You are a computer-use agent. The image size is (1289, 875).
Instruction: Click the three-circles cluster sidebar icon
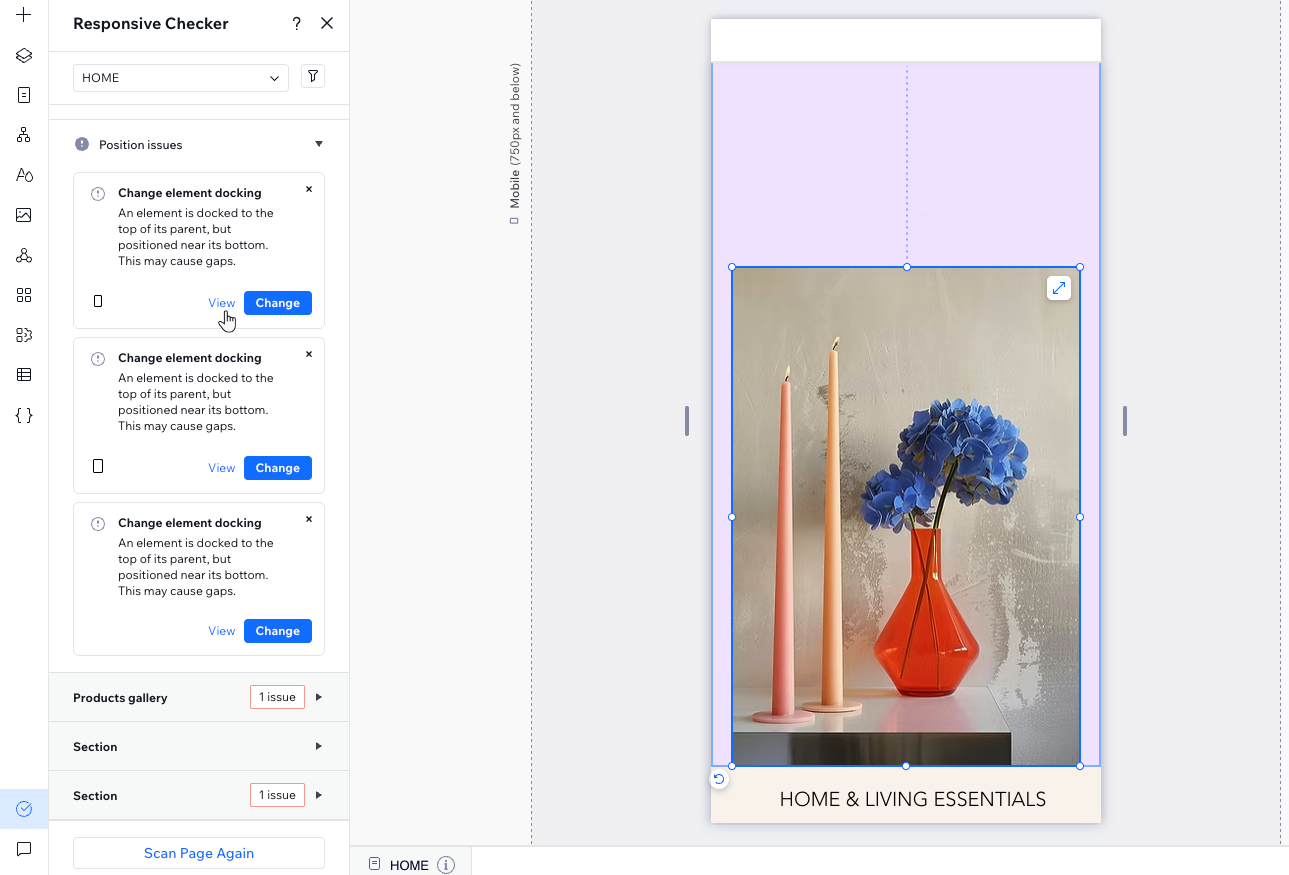tap(24, 255)
